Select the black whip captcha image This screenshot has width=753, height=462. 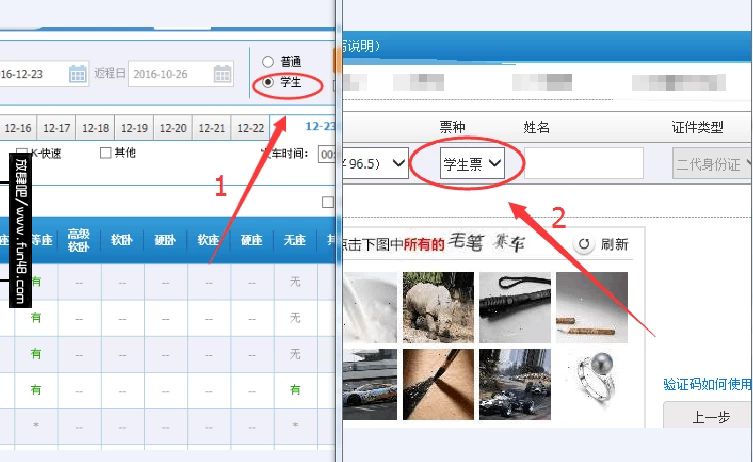tap(515, 307)
